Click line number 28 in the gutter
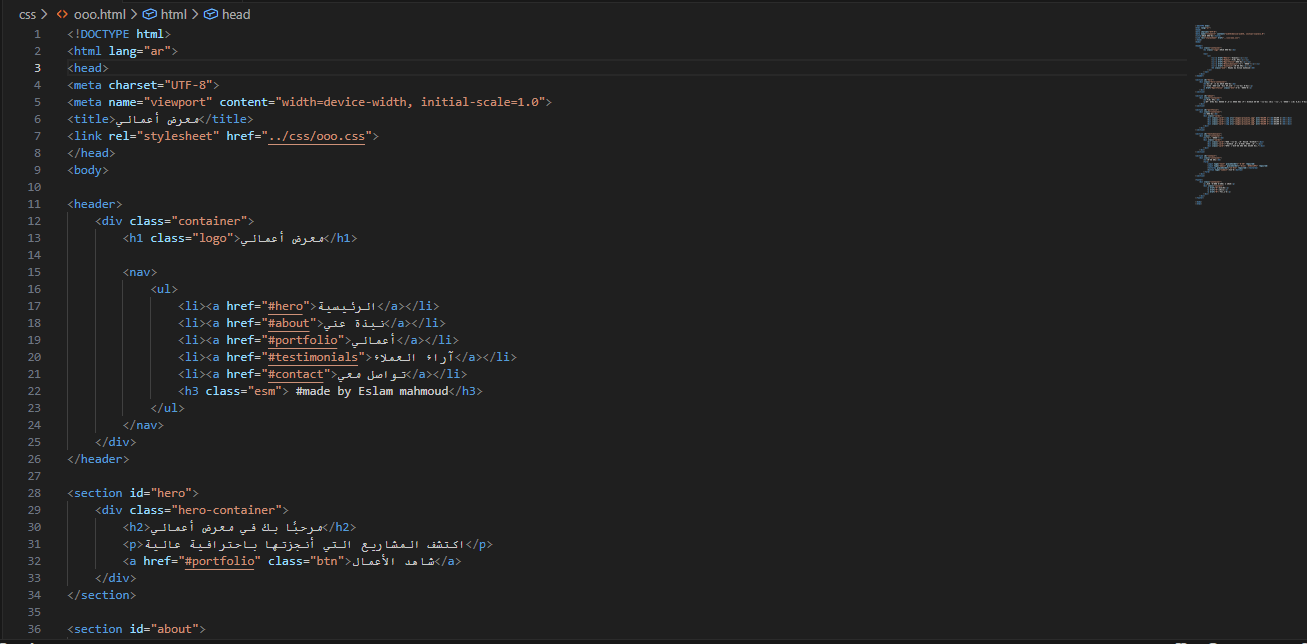Image resolution: width=1307 pixels, height=644 pixels. (x=34, y=492)
